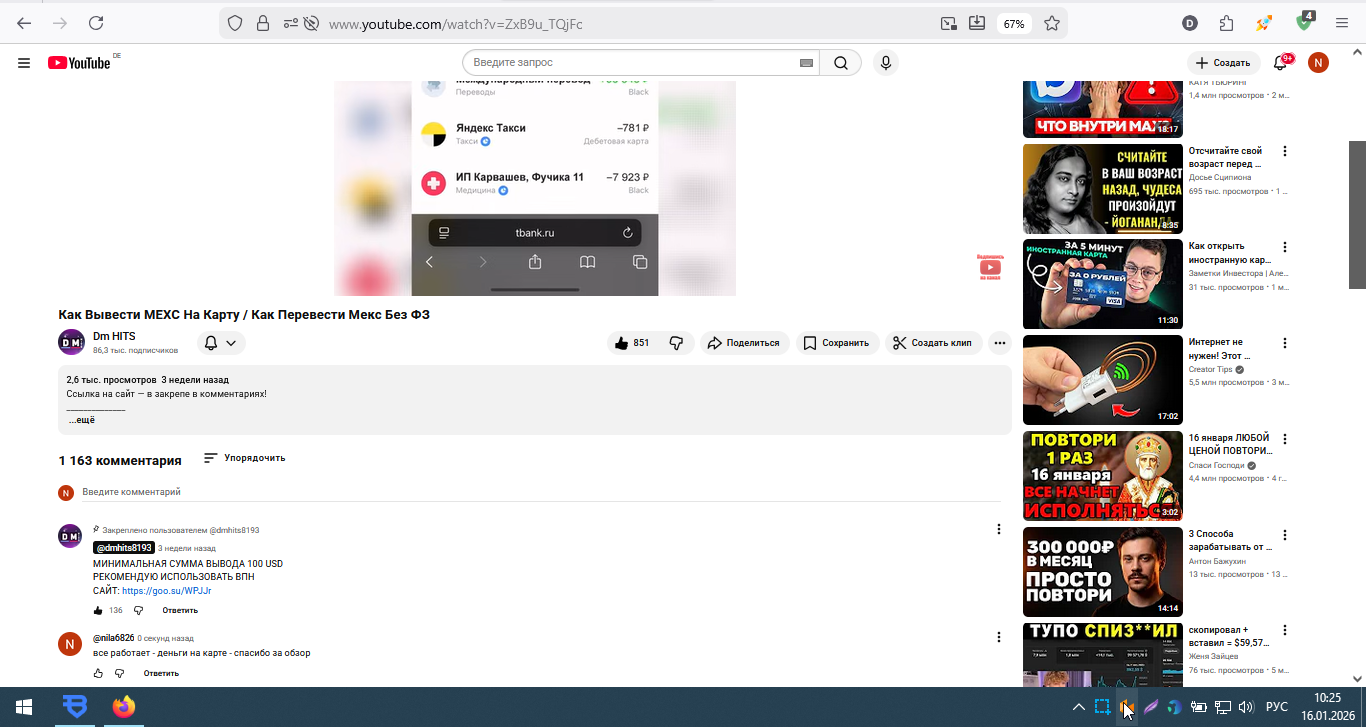Open the on-screen keyboard icon in the search box
1366x727 pixels.
(x=807, y=63)
